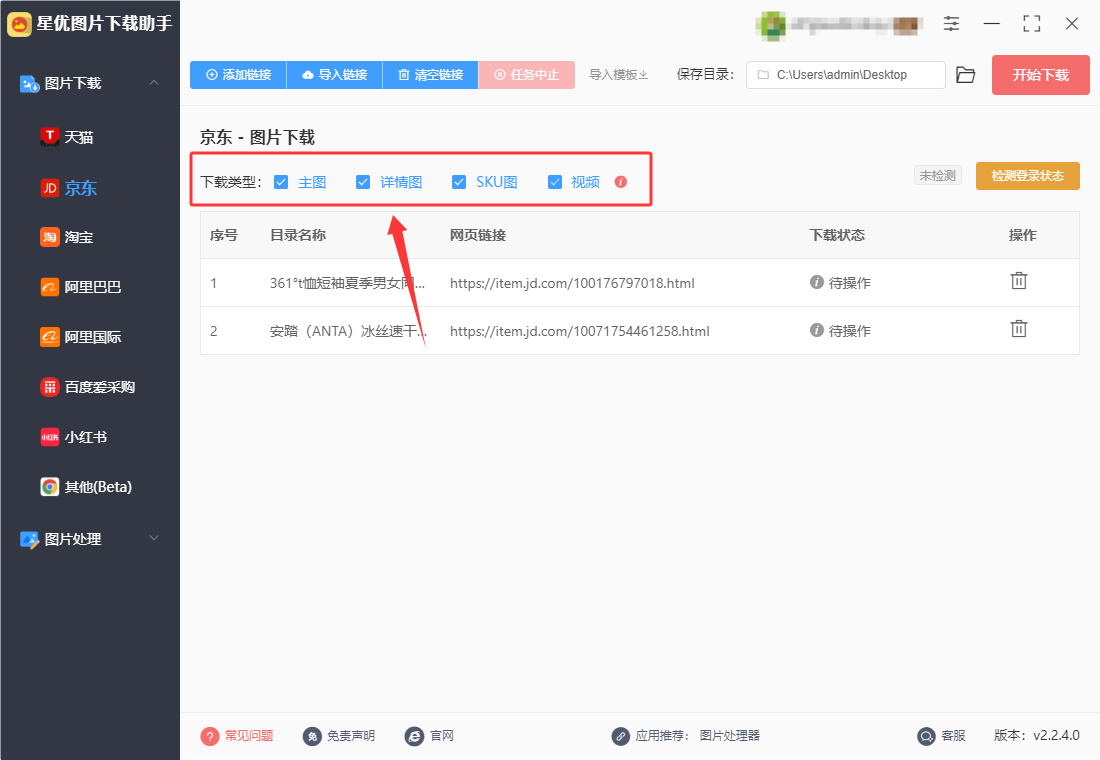Uncheck the 主图 checkbox
Image resolution: width=1100 pixels, height=760 pixels.
pyautogui.click(x=281, y=182)
